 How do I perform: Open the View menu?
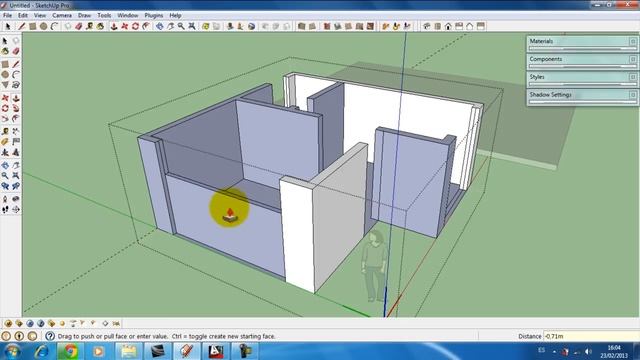point(40,15)
